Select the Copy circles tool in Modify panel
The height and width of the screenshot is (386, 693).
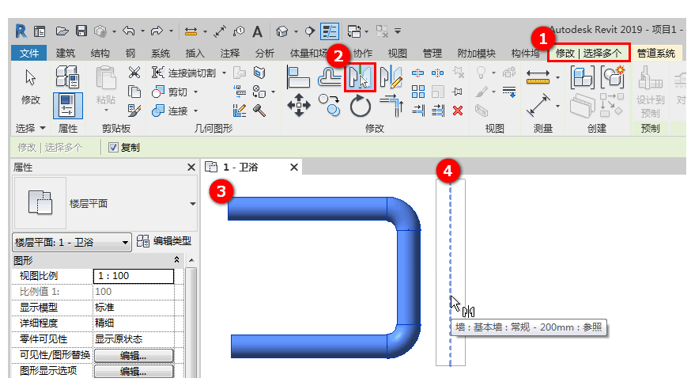(330, 105)
